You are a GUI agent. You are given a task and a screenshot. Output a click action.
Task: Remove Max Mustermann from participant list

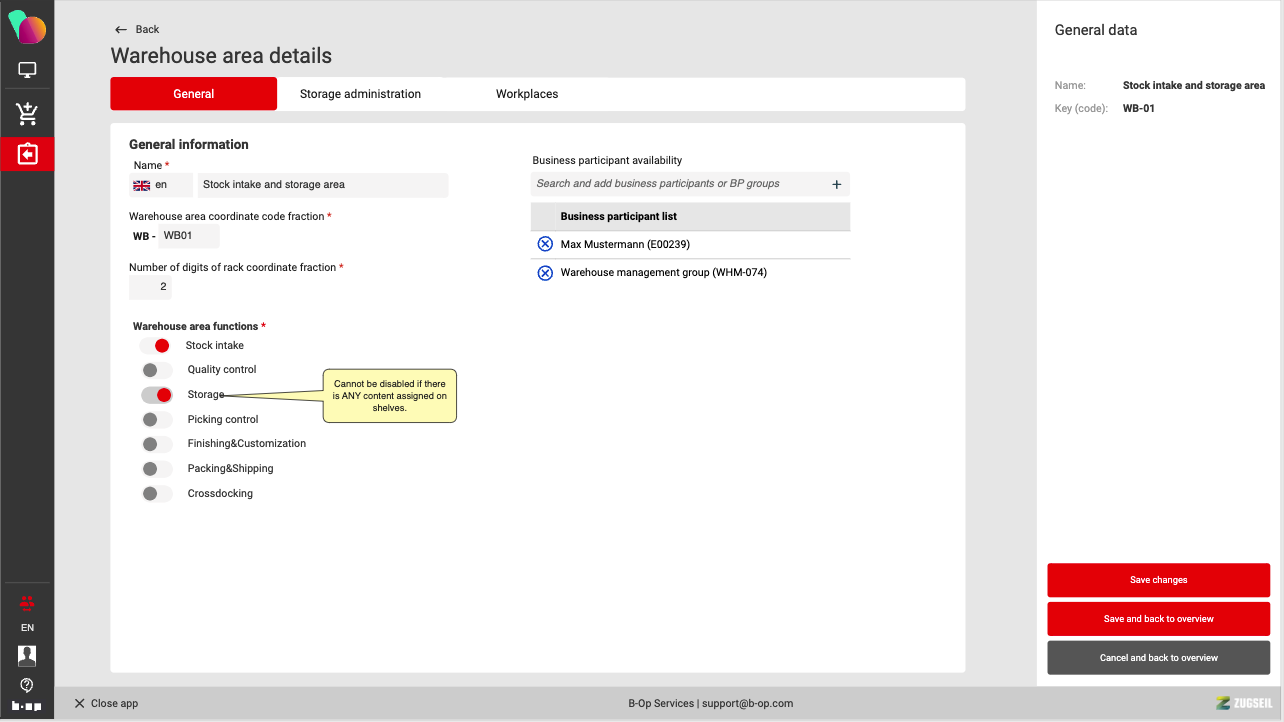(545, 244)
